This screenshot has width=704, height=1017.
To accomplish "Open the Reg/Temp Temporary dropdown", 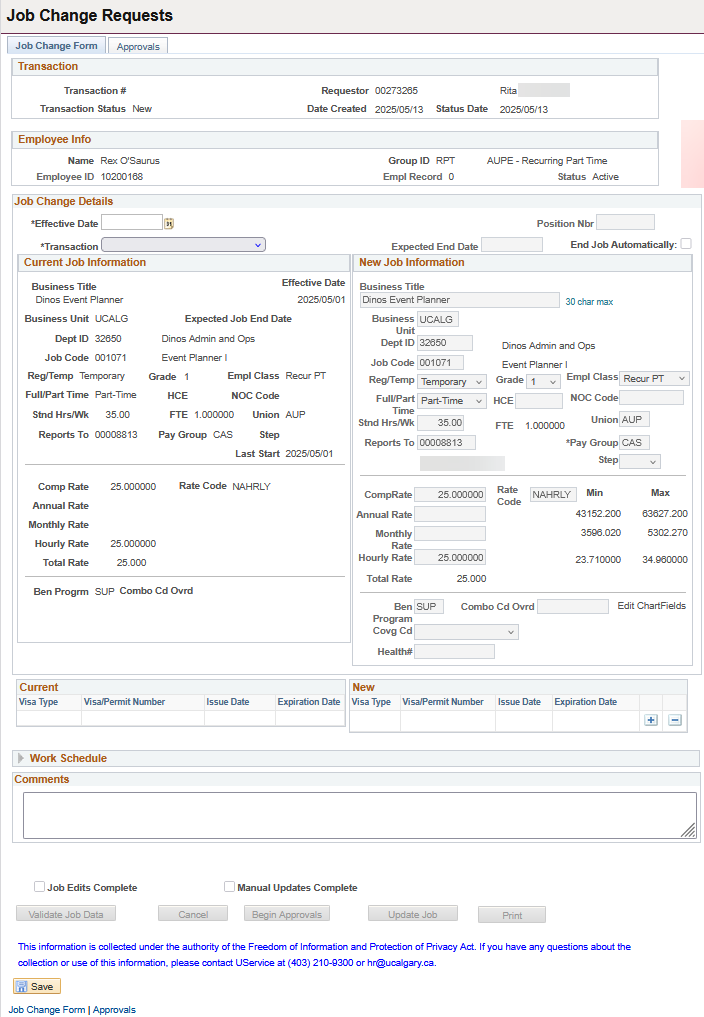I will (x=451, y=381).
